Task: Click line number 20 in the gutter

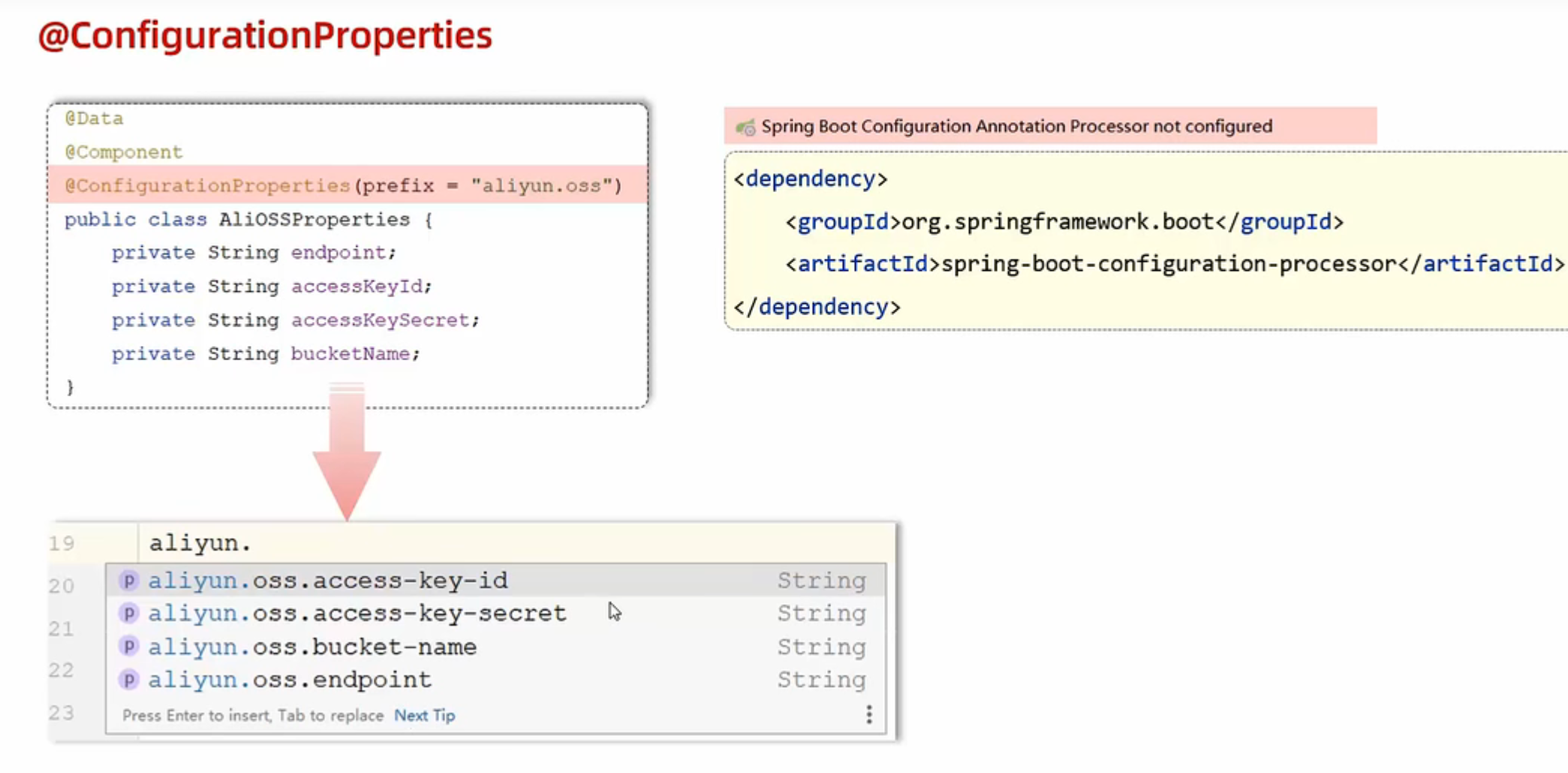Action: (x=62, y=585)
